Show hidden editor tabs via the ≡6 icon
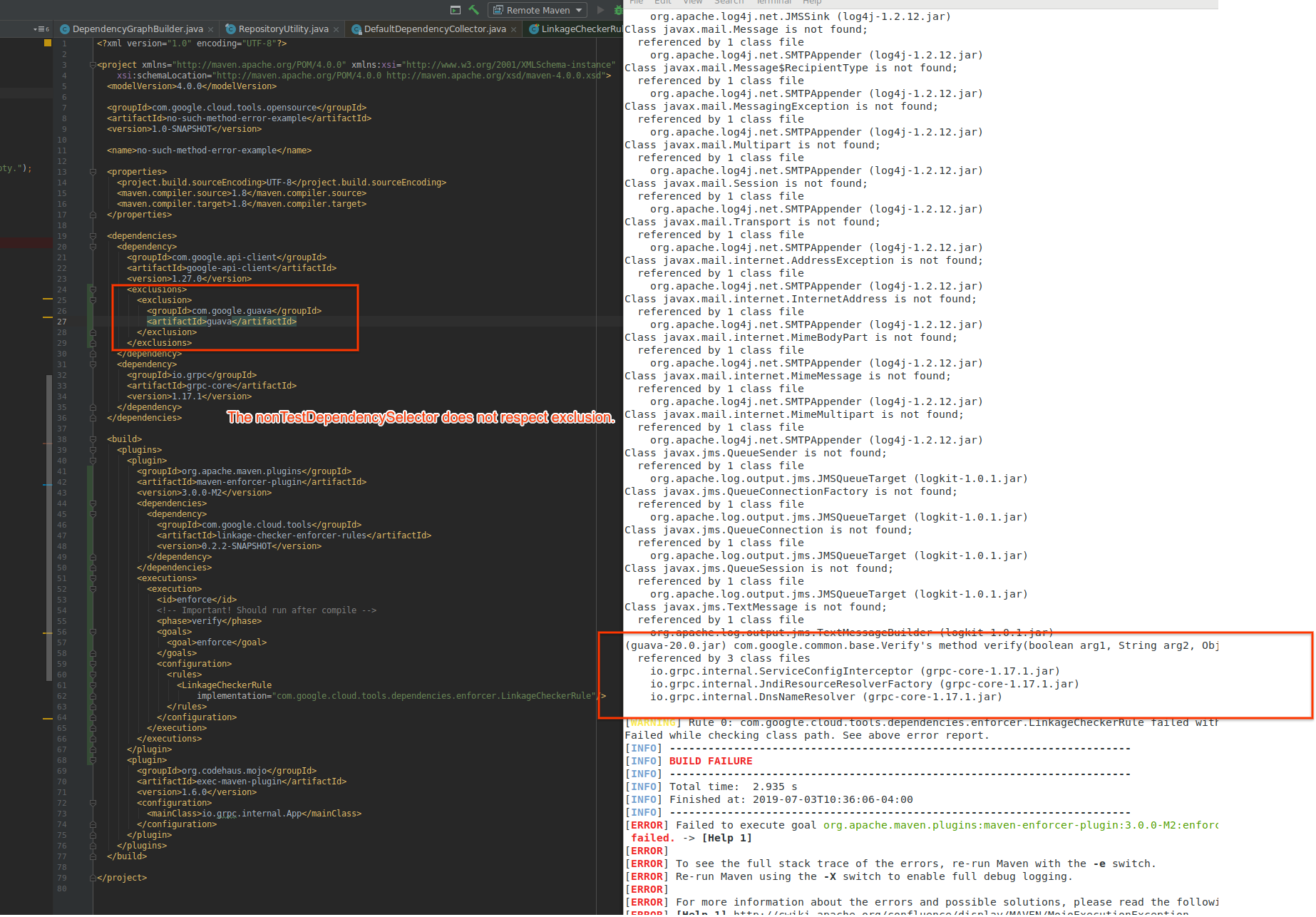The width and height of the screenshot is (1316, 917). click(x=39, y=29)
